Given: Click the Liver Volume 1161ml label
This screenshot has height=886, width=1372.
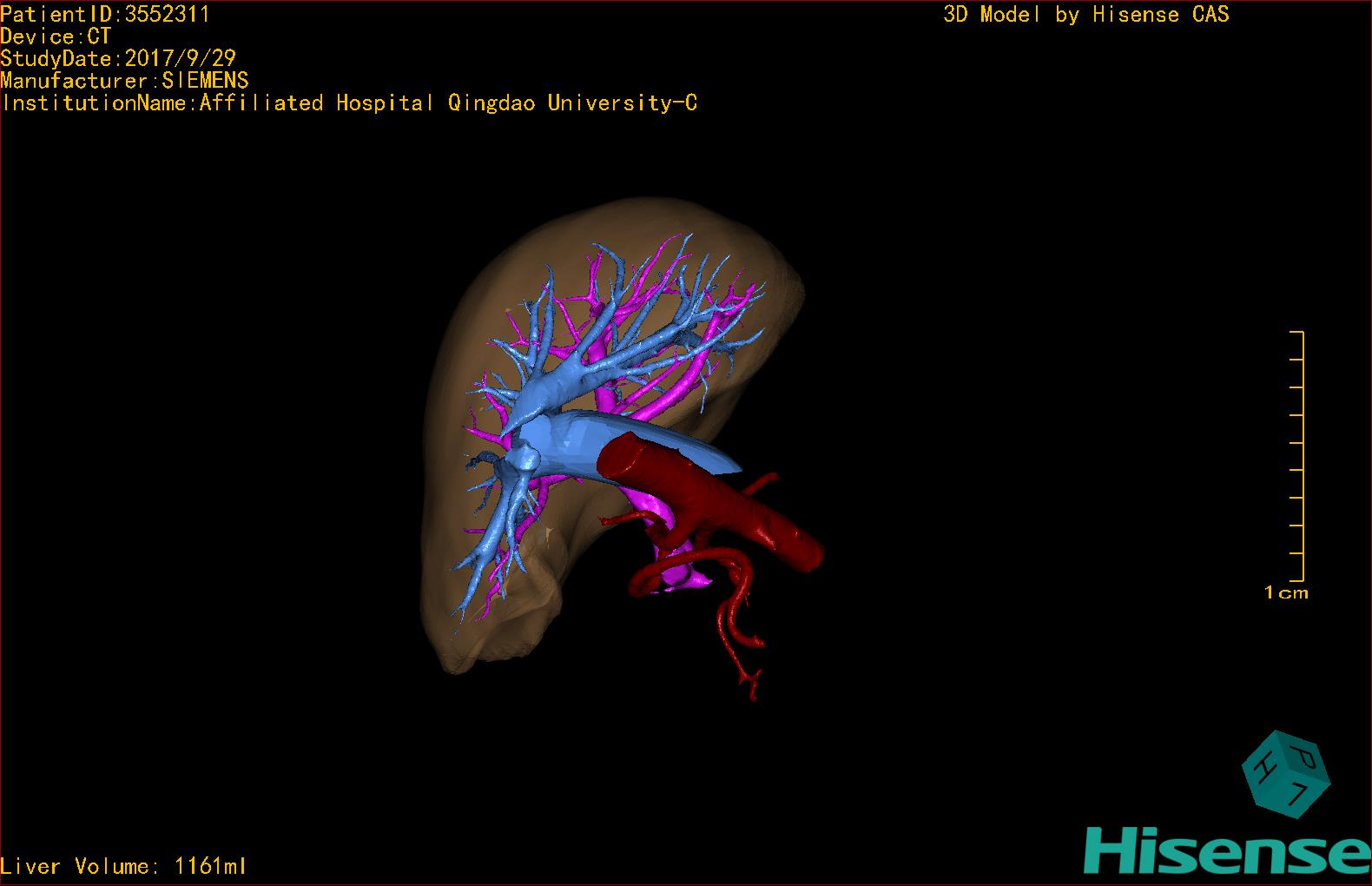Looking at the screenshot, I should 123,866.
